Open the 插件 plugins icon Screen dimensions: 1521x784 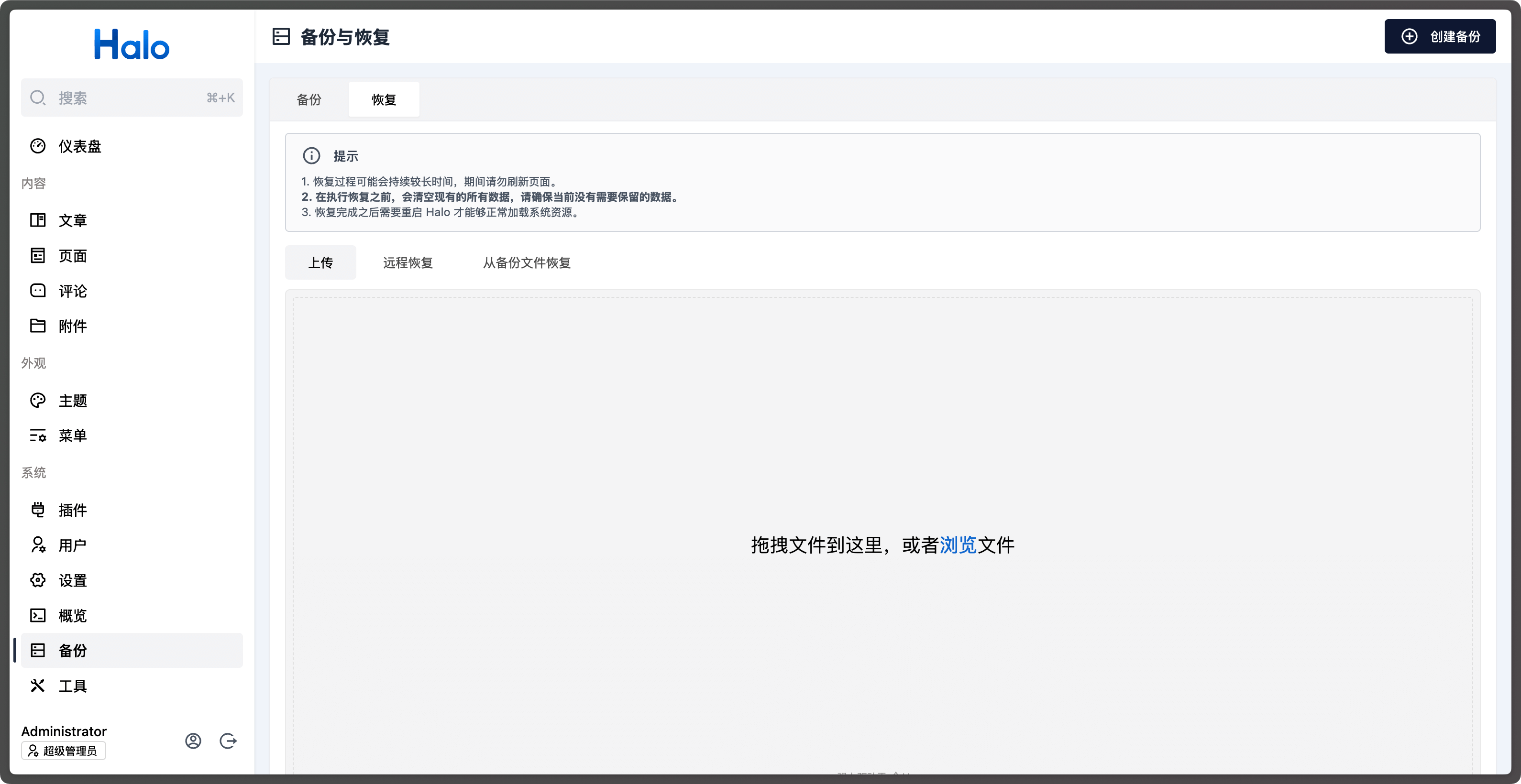pos(38,510)
